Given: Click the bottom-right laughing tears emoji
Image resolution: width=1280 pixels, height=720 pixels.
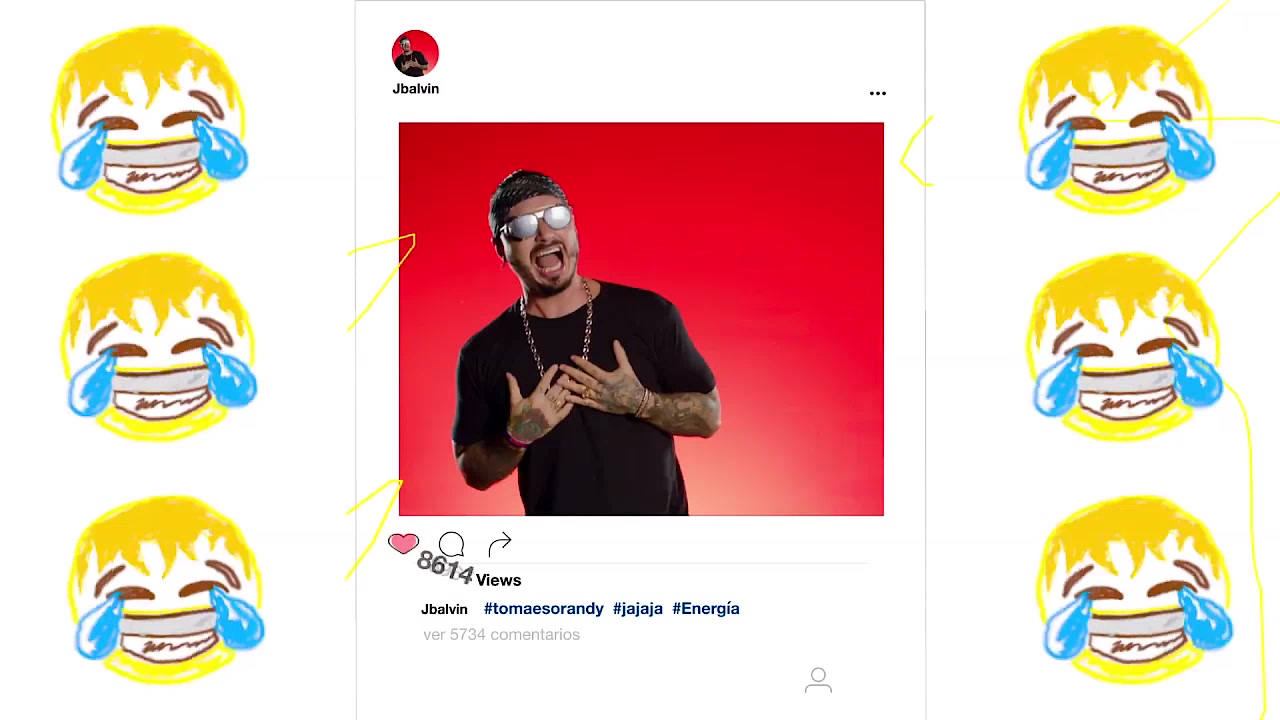Looking at the screenshot, I should (1136, 590).
